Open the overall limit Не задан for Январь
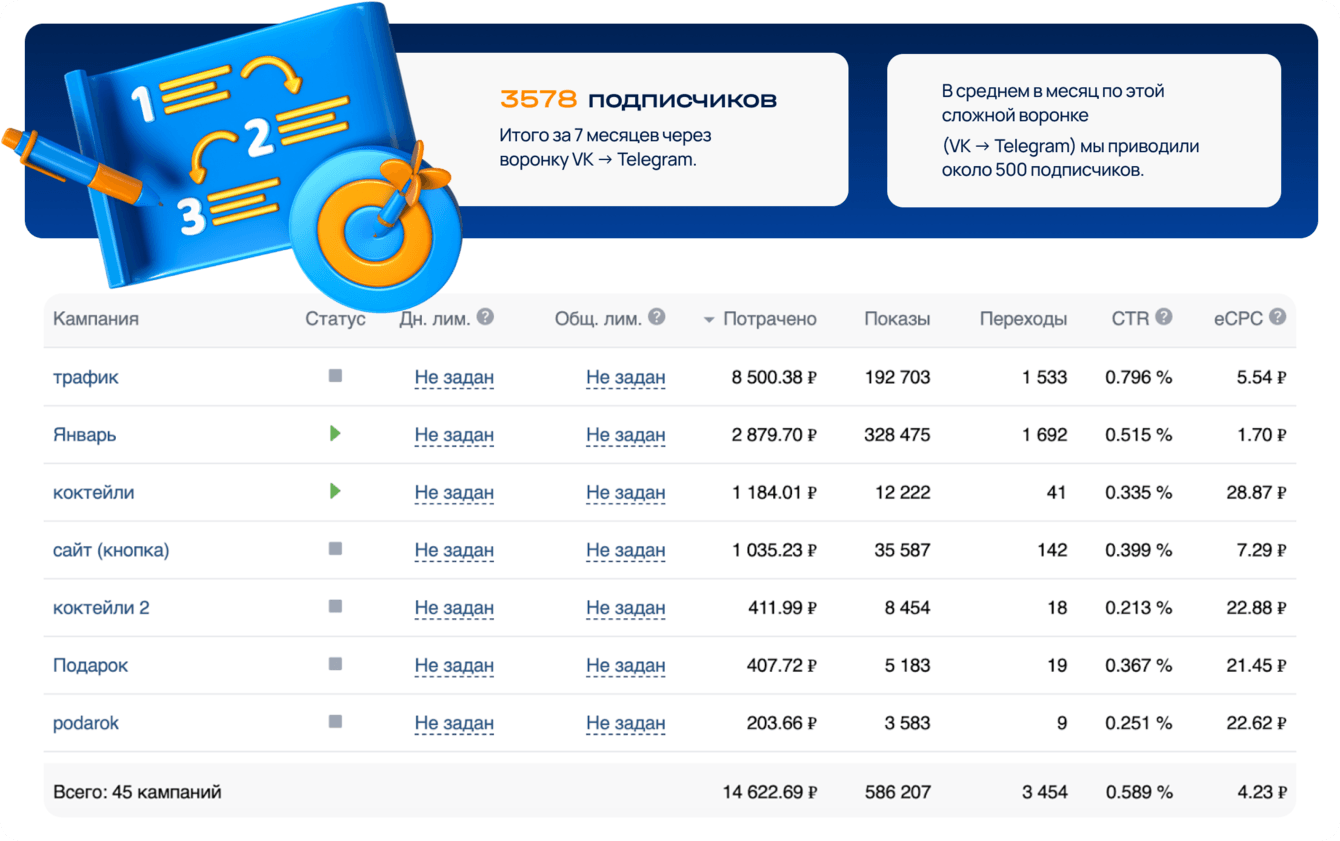The image size is (1340, 841). [626, 435]
